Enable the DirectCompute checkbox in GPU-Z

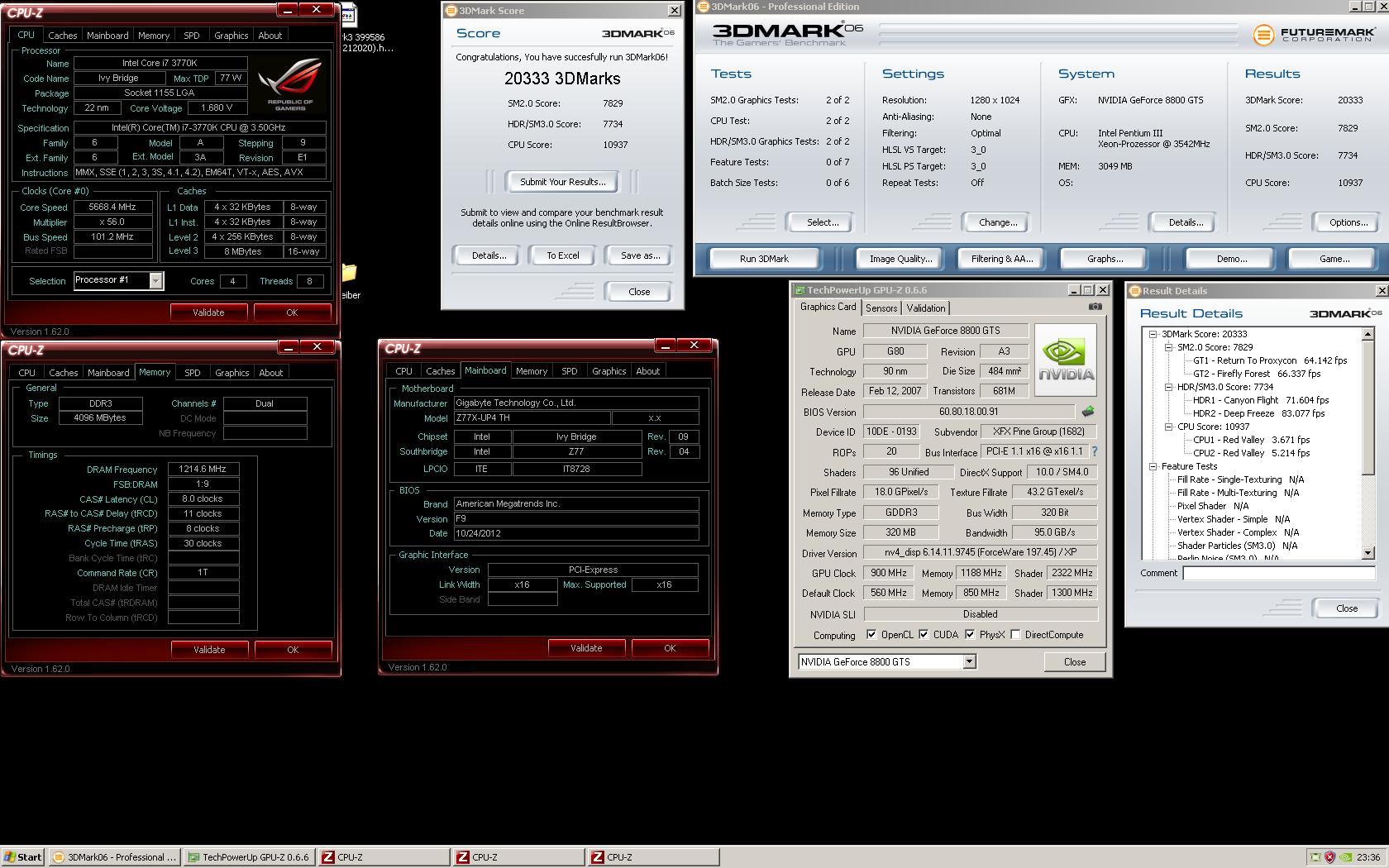click(x=1015, y=635)
